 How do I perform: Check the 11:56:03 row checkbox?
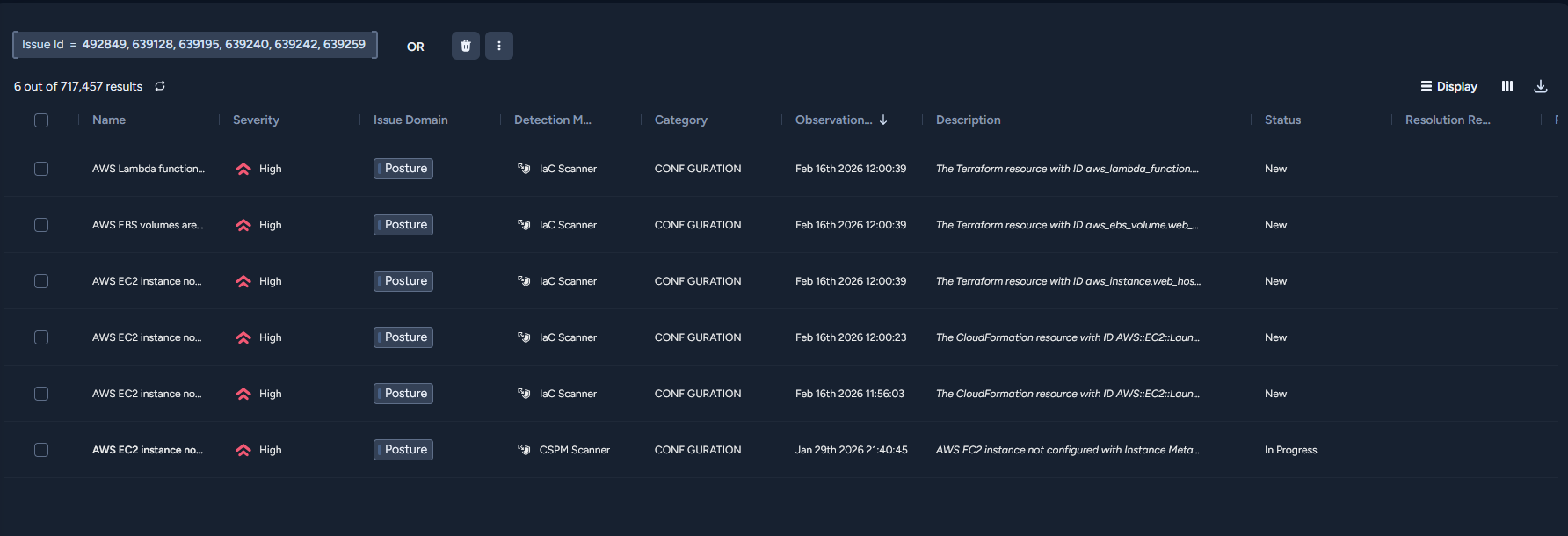click(x=41, y=394)
